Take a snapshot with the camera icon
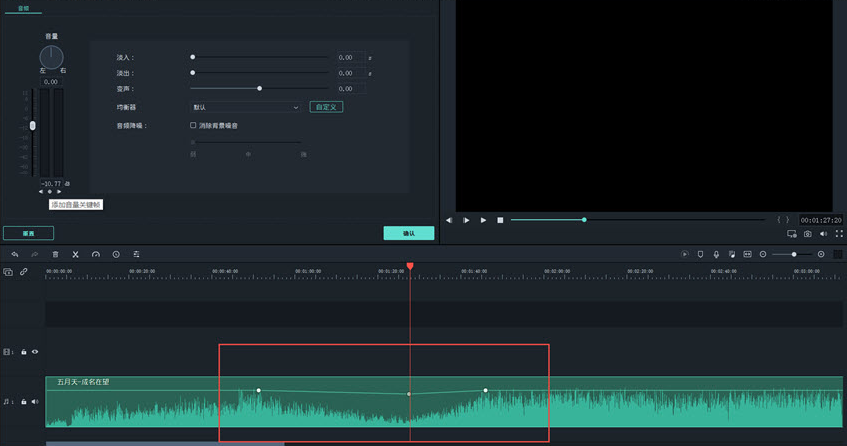847x446 pixels. click(x=807, y=234)
